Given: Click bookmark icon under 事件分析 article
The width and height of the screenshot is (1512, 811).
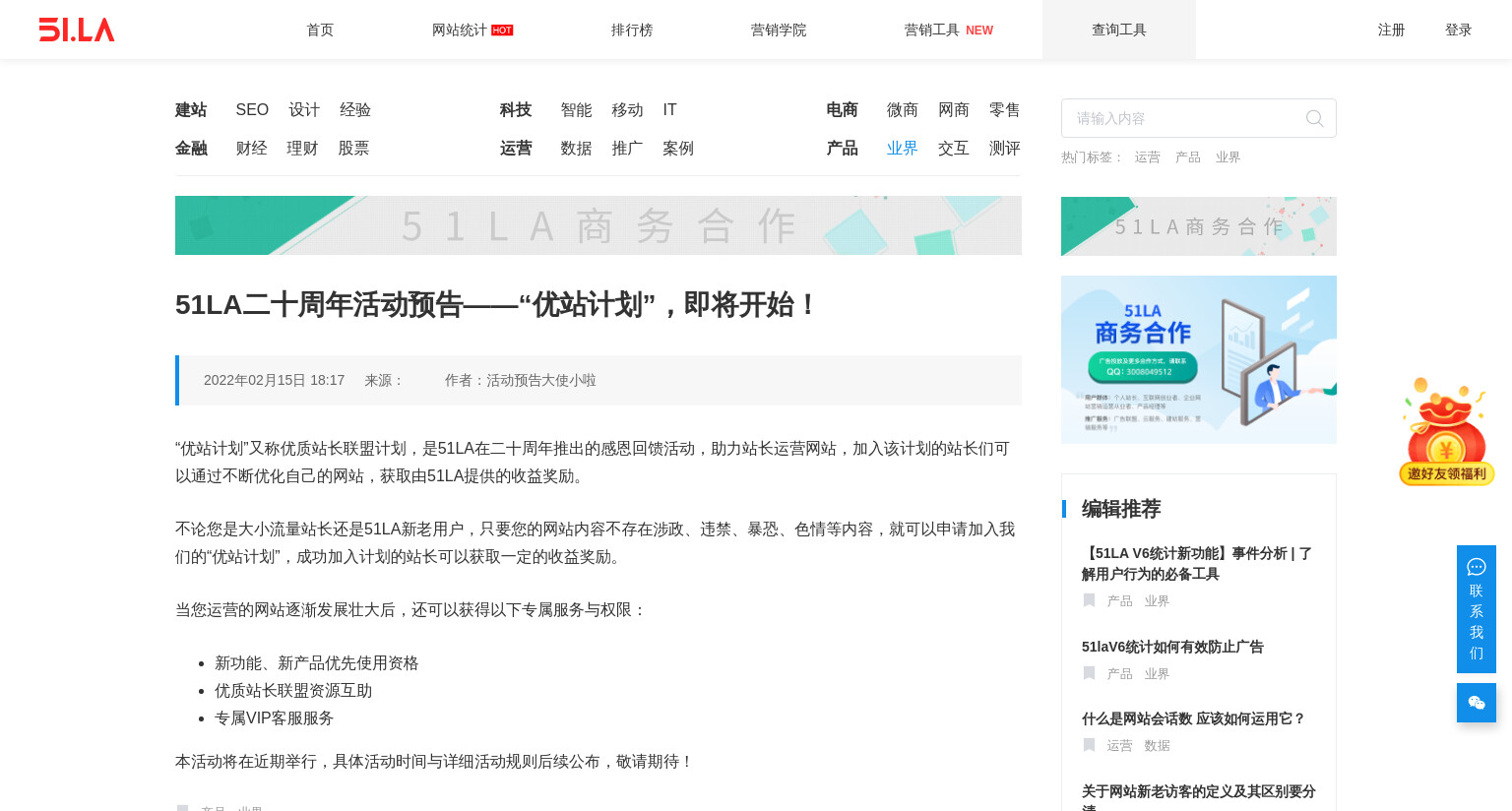Looking at the screenshot, I should 1089,600.
